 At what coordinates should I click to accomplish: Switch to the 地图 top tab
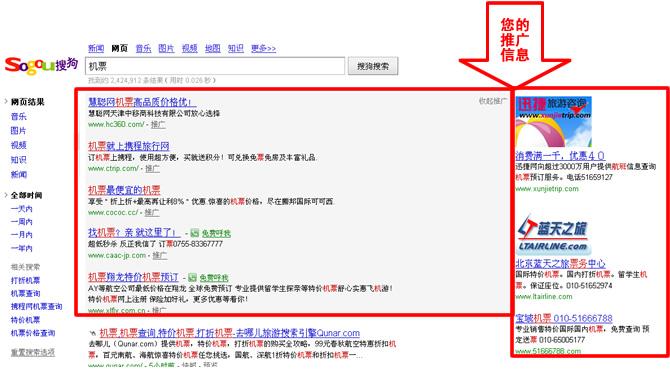[212, 48]
